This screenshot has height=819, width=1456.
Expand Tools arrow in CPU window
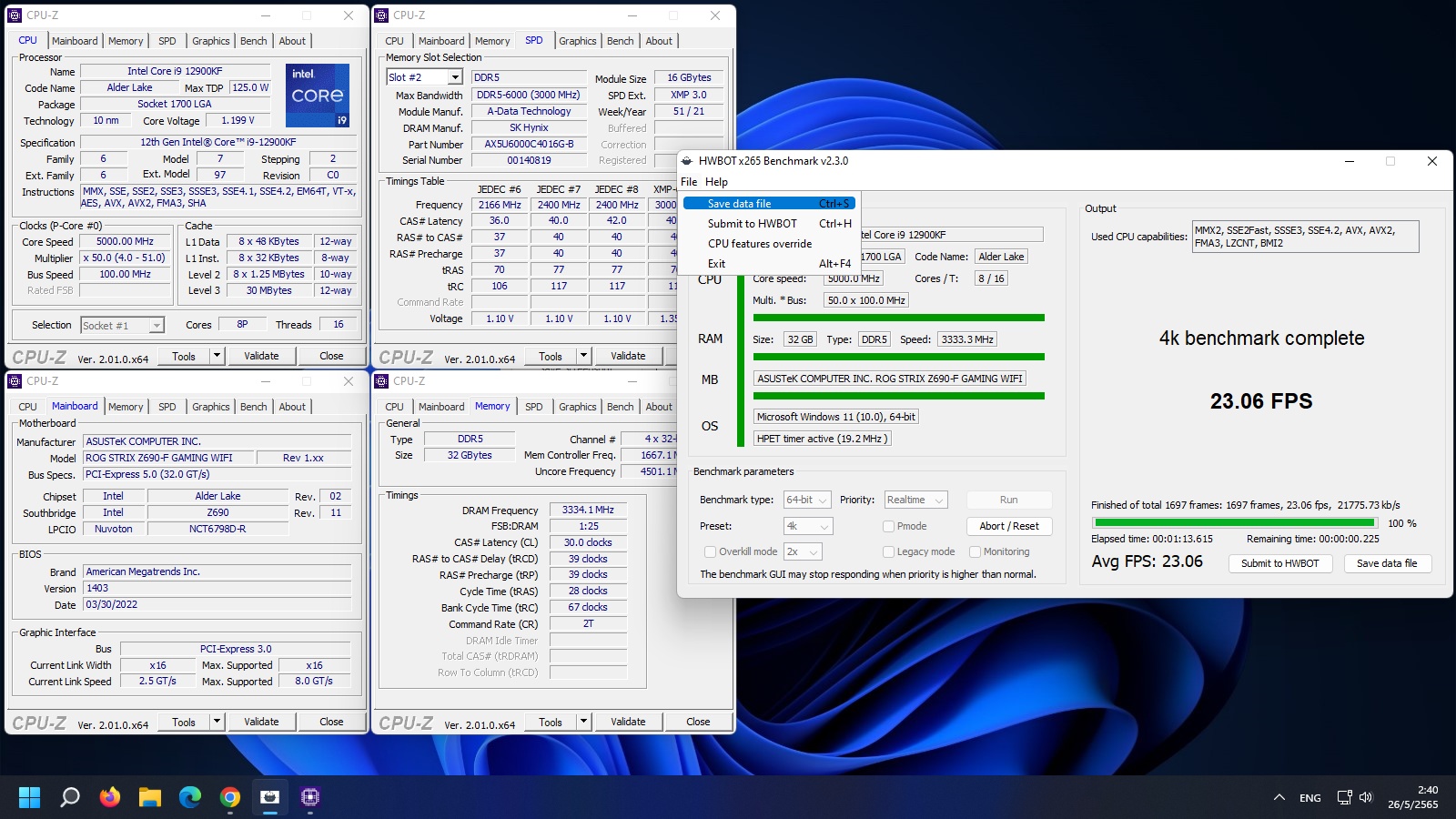click(217, 356)
